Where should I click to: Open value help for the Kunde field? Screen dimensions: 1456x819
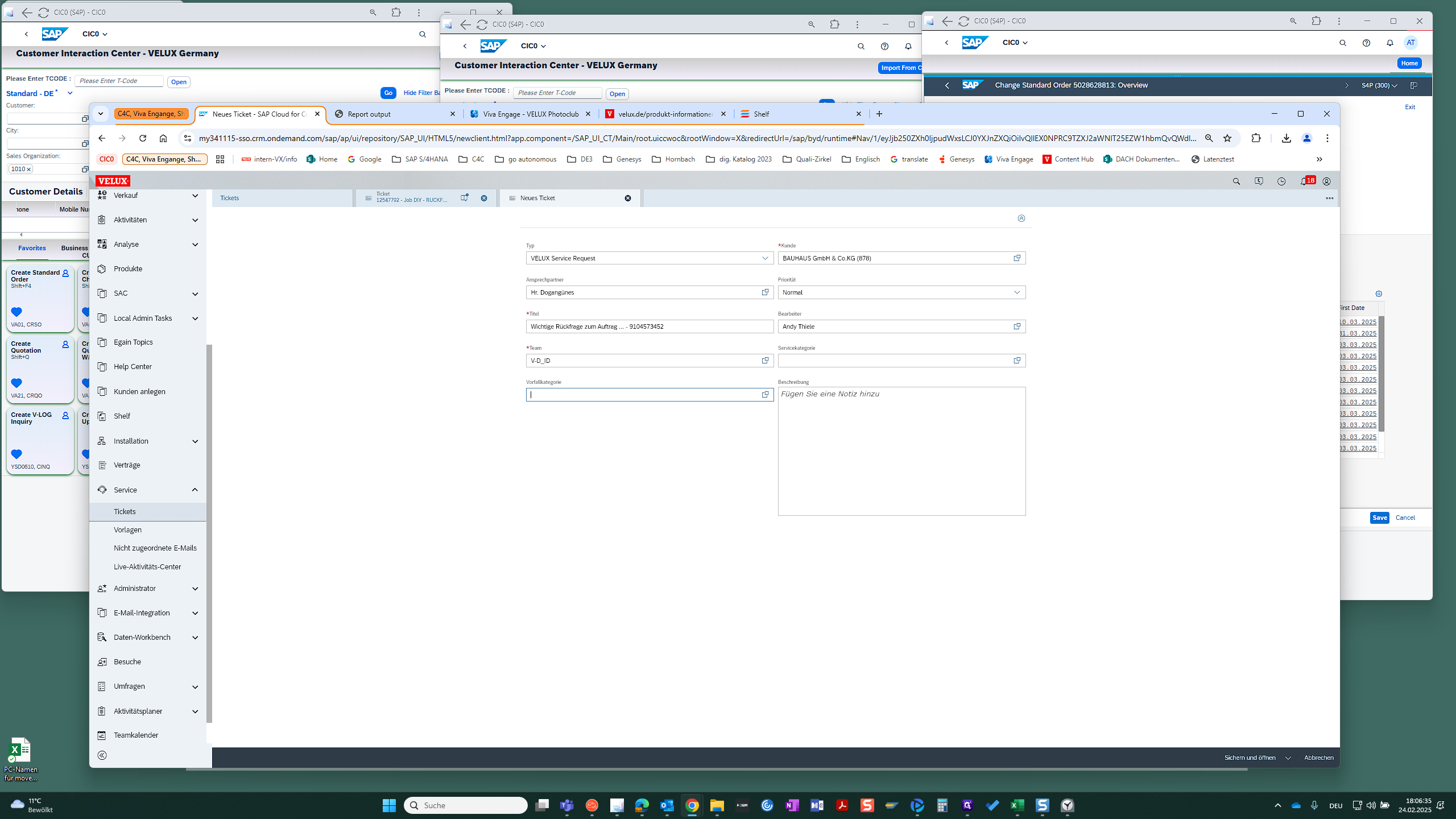click(1017, 258)
